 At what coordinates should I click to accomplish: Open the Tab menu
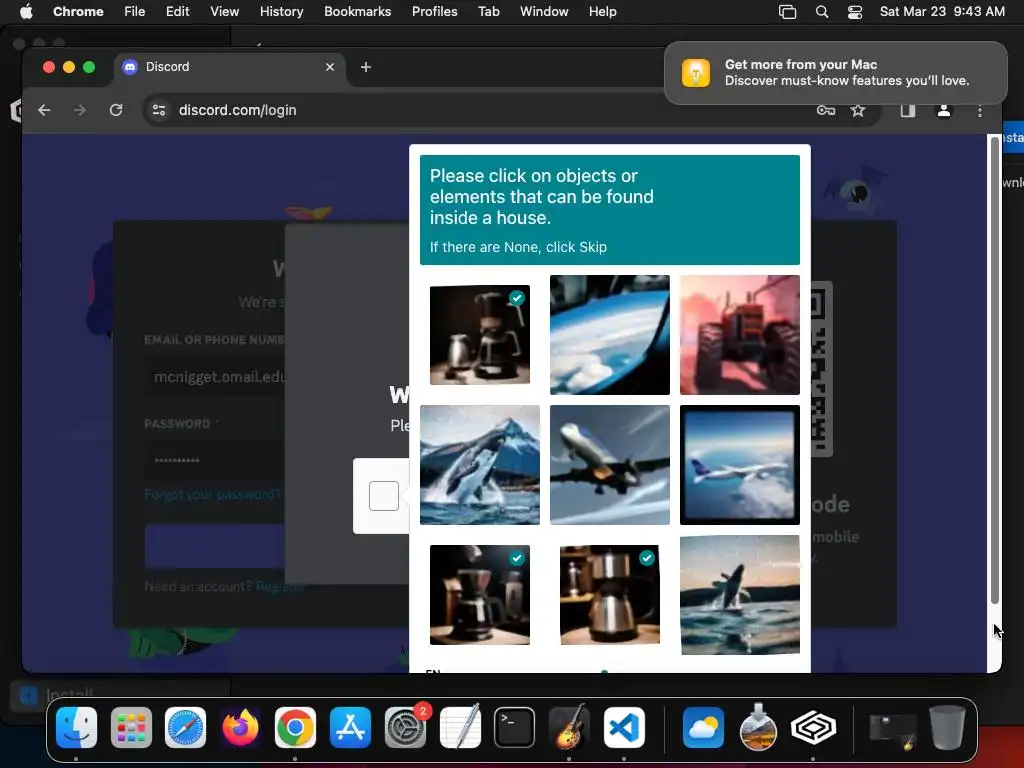(x=488, y=12)
